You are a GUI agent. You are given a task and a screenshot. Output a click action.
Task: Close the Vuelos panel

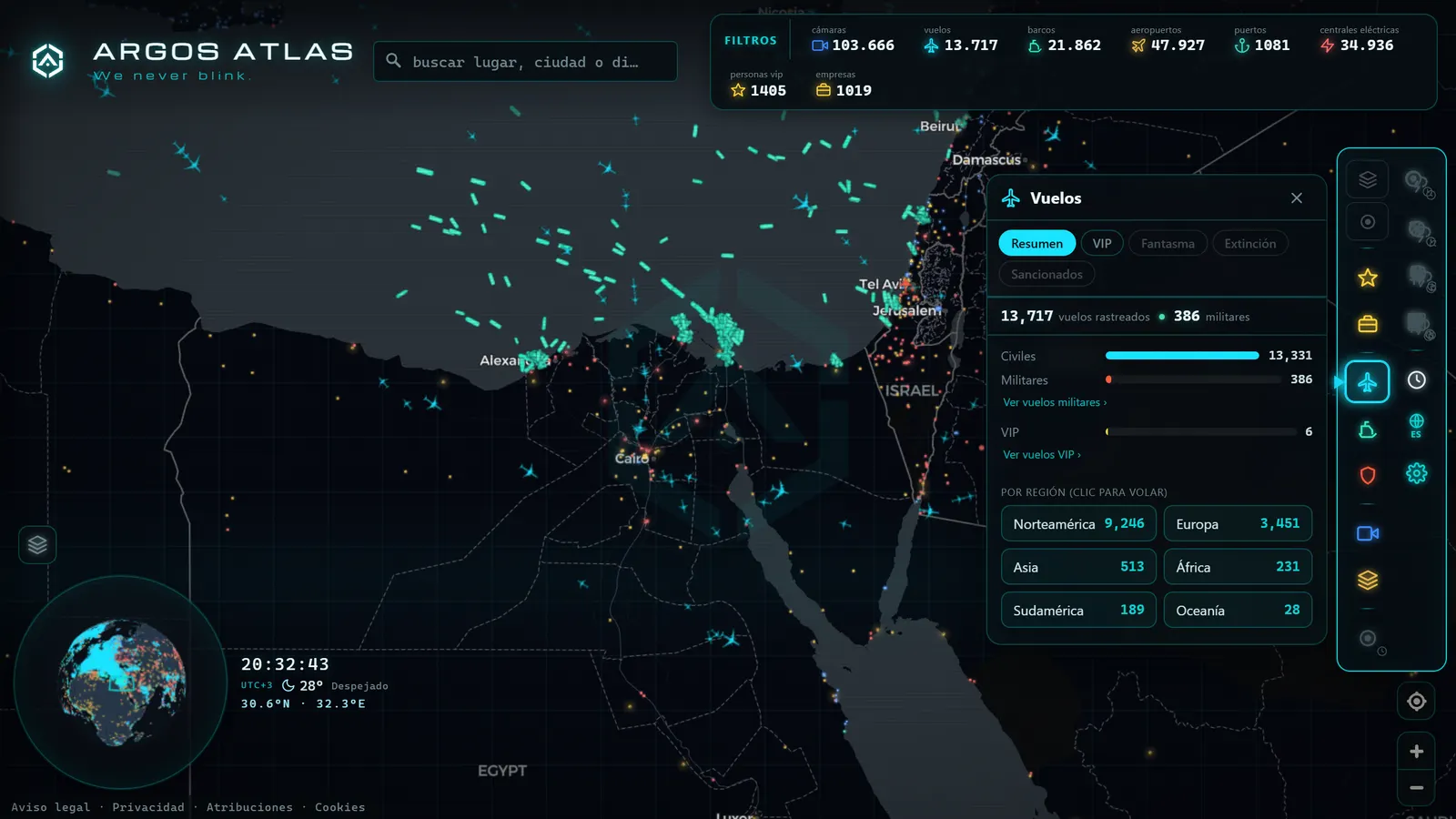[x=1297, y=198]
